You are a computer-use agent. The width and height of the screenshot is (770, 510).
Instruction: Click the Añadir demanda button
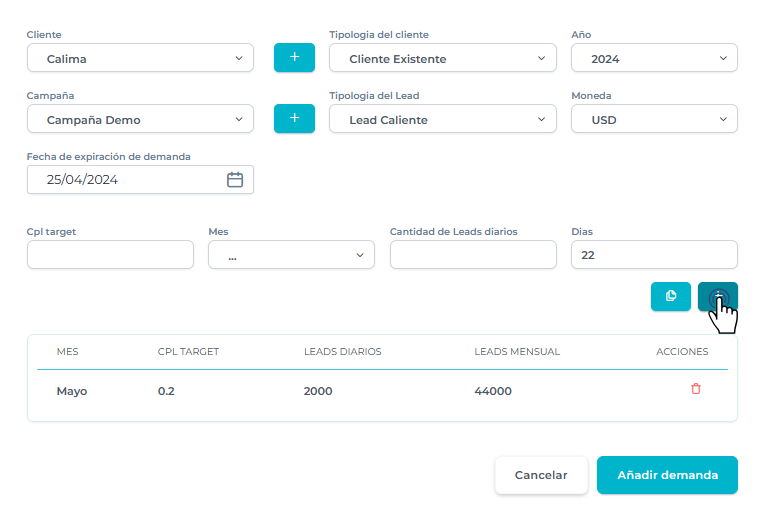click(x=667, y=475)
